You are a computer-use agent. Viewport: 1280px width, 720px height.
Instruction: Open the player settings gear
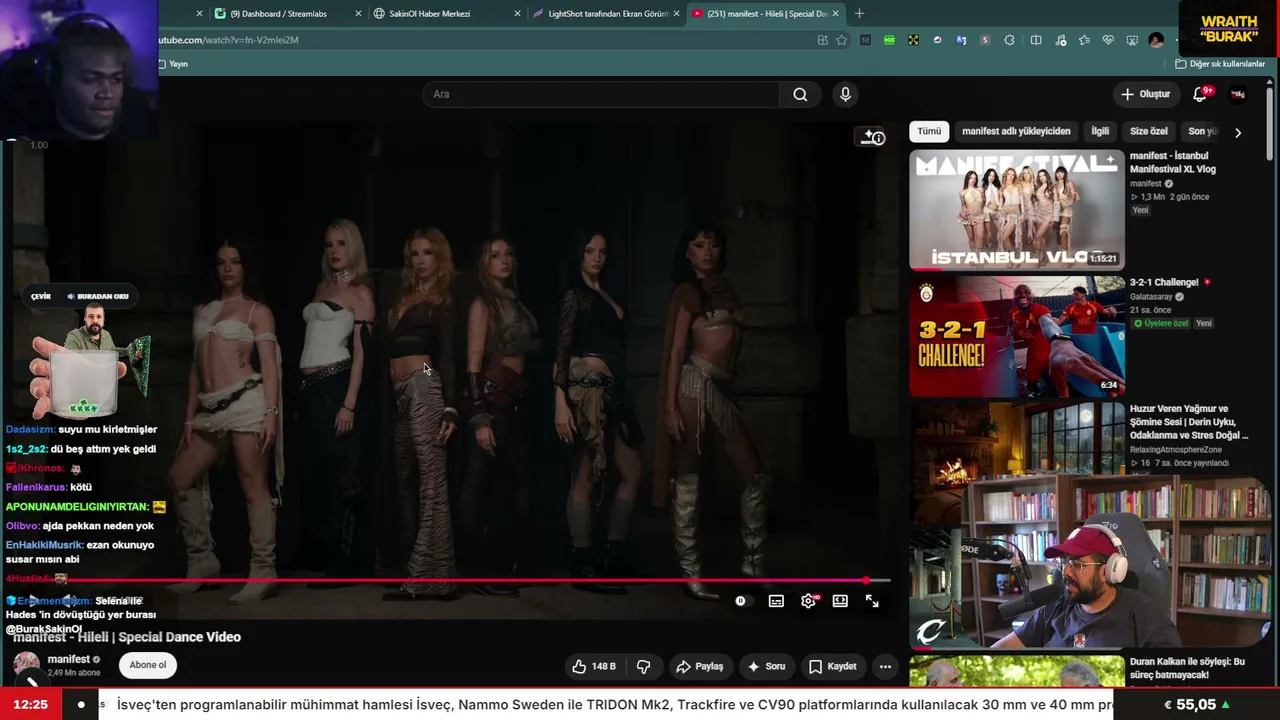(x=808, y=601)
